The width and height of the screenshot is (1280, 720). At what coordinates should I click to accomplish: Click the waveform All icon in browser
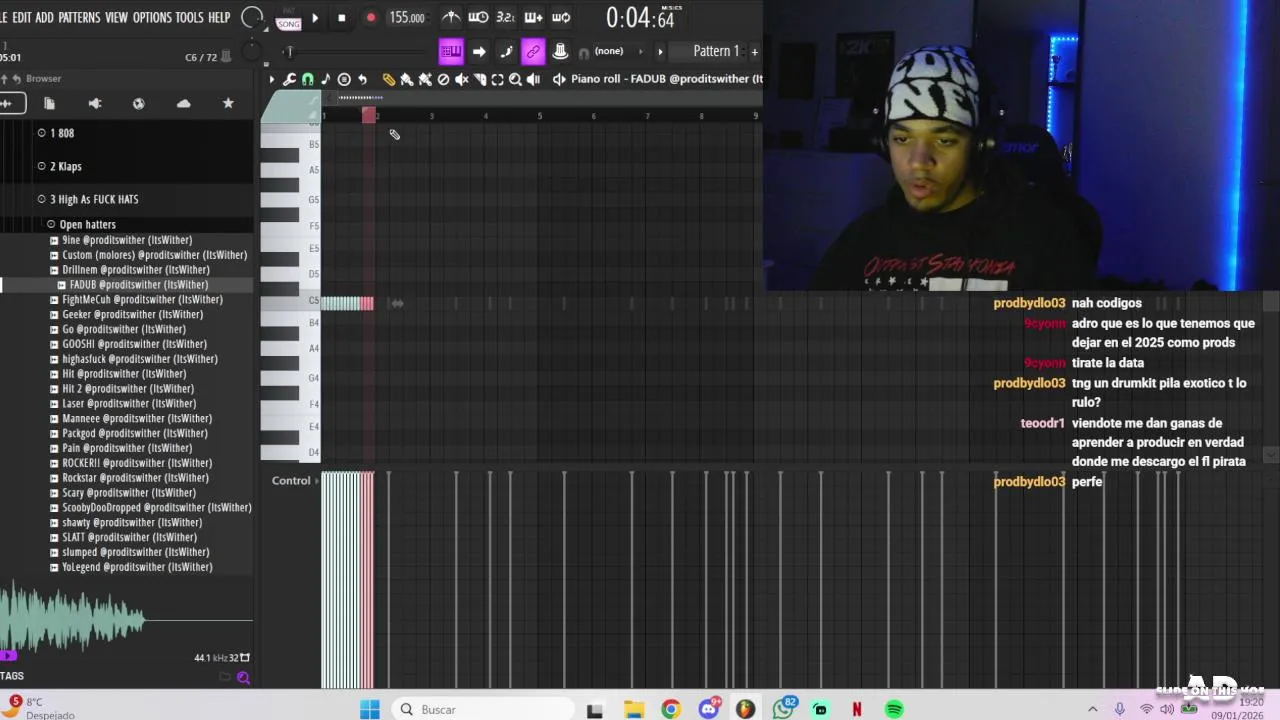pyautogui.click(x=8, y=103)
